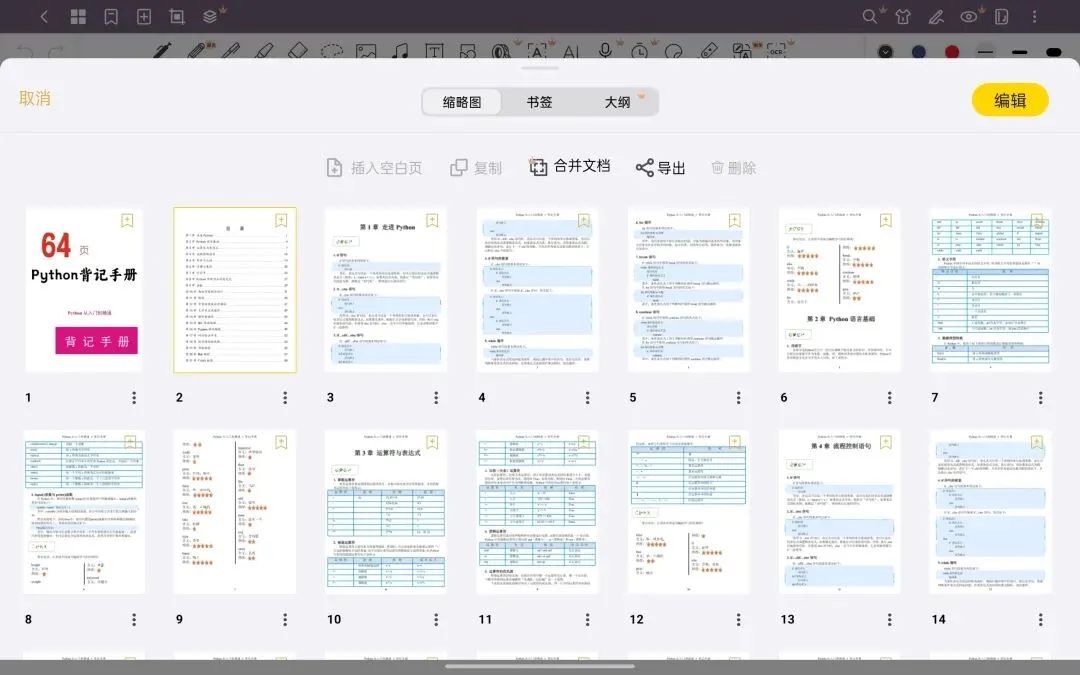Open page 10 thumbnail
The image size is (1080, 675).
(x=386, y=512)
